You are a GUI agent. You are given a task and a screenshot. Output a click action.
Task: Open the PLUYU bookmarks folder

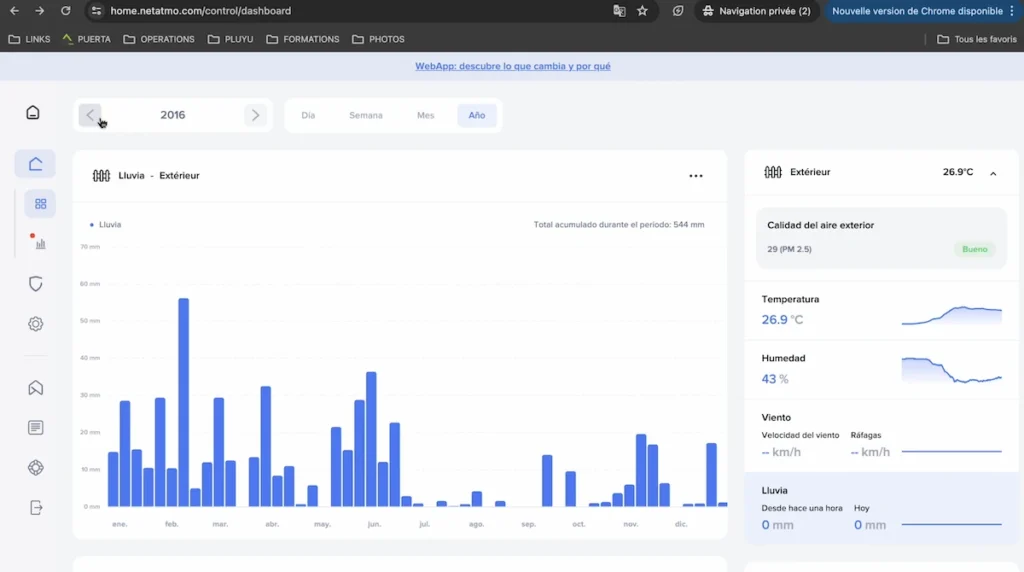(230, 39)
